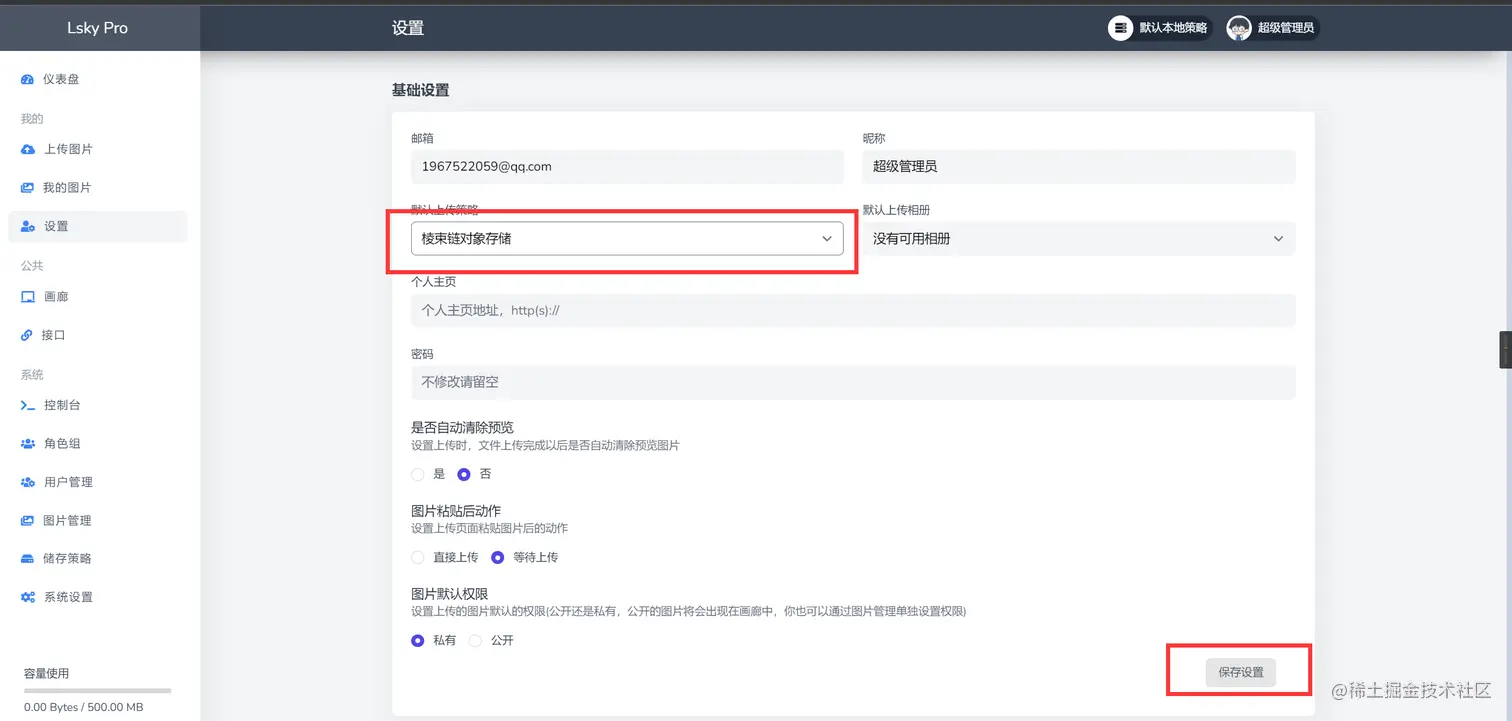
Task: Click the 个人主页 address input
Action: 853,311
